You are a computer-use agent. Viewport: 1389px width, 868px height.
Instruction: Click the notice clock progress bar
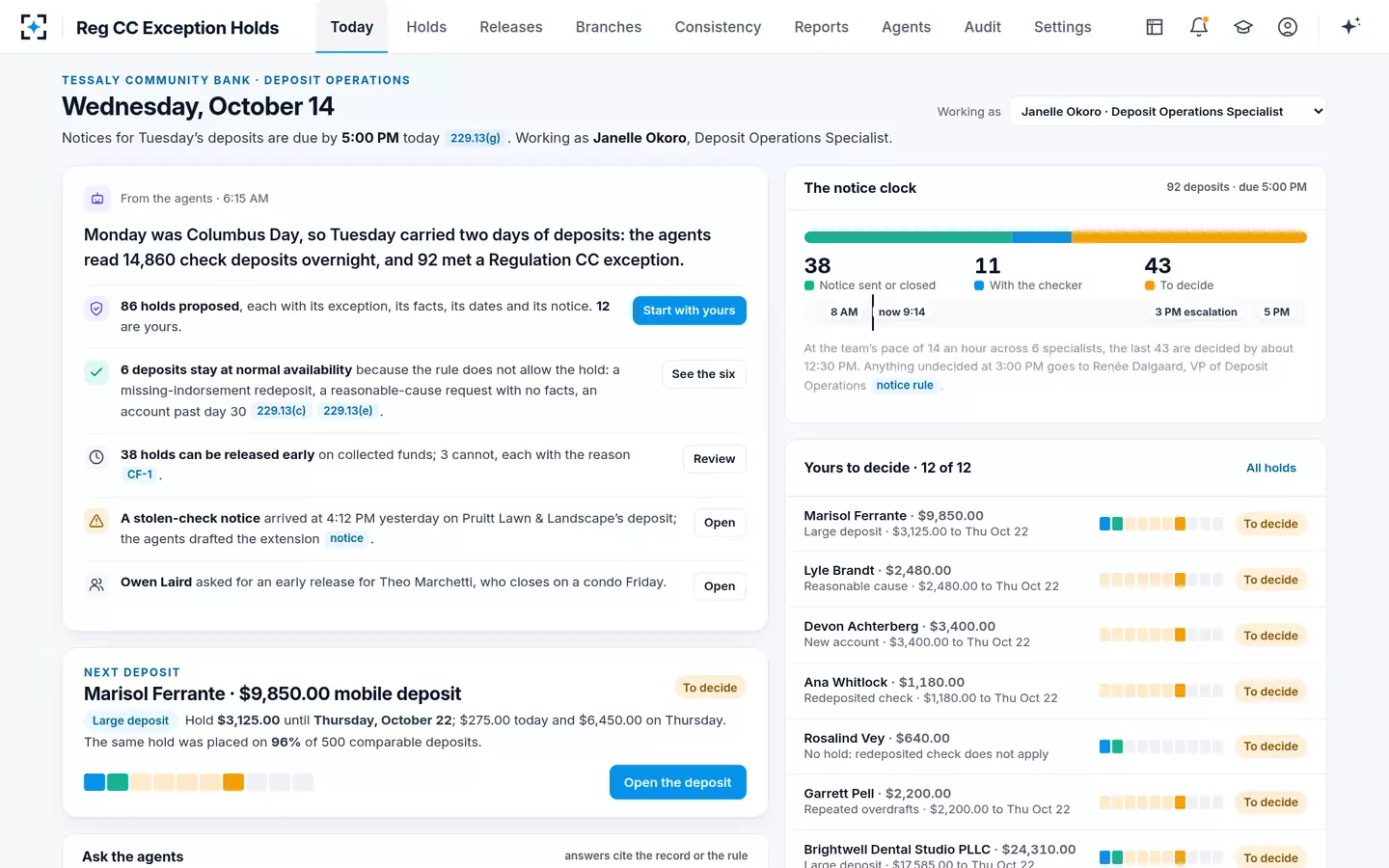(1055, 237)
